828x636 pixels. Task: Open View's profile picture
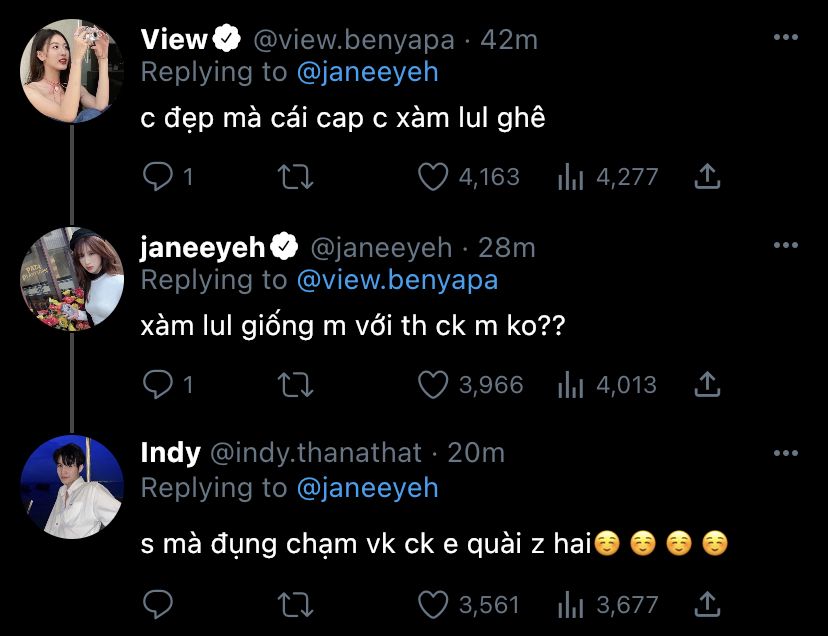(x=71, y=71)
